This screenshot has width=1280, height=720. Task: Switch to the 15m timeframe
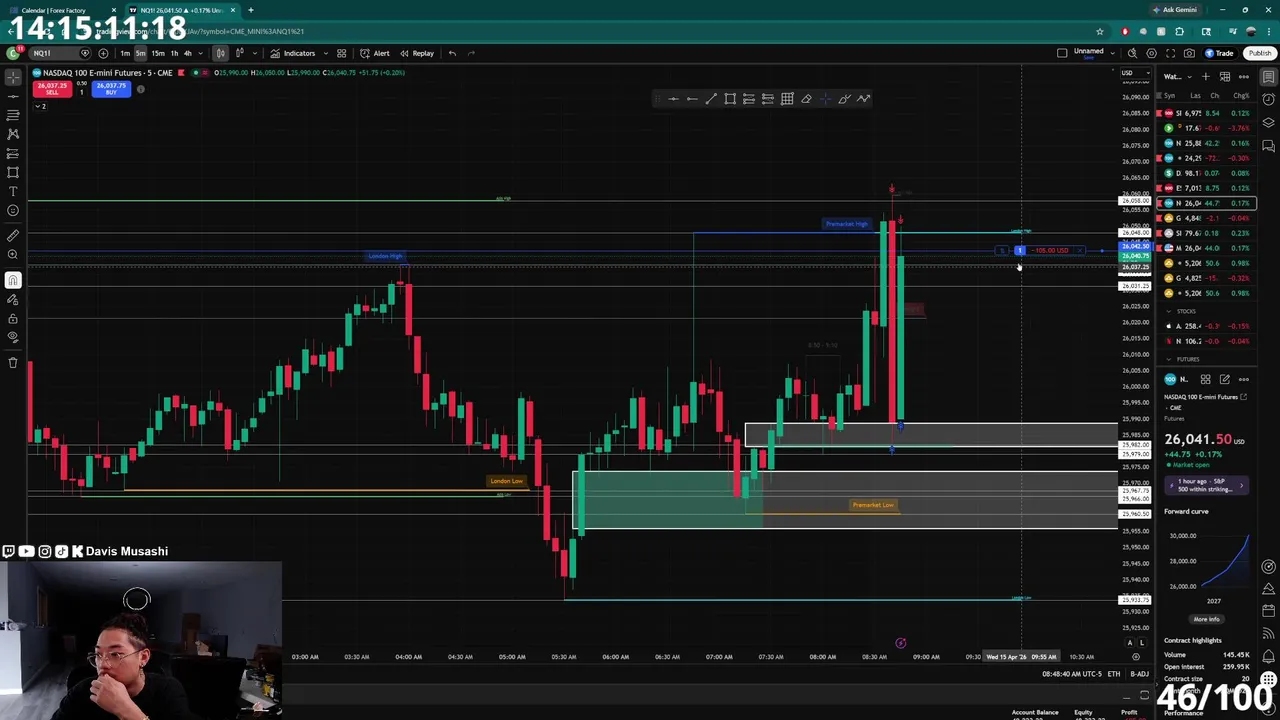pos(157,53)
